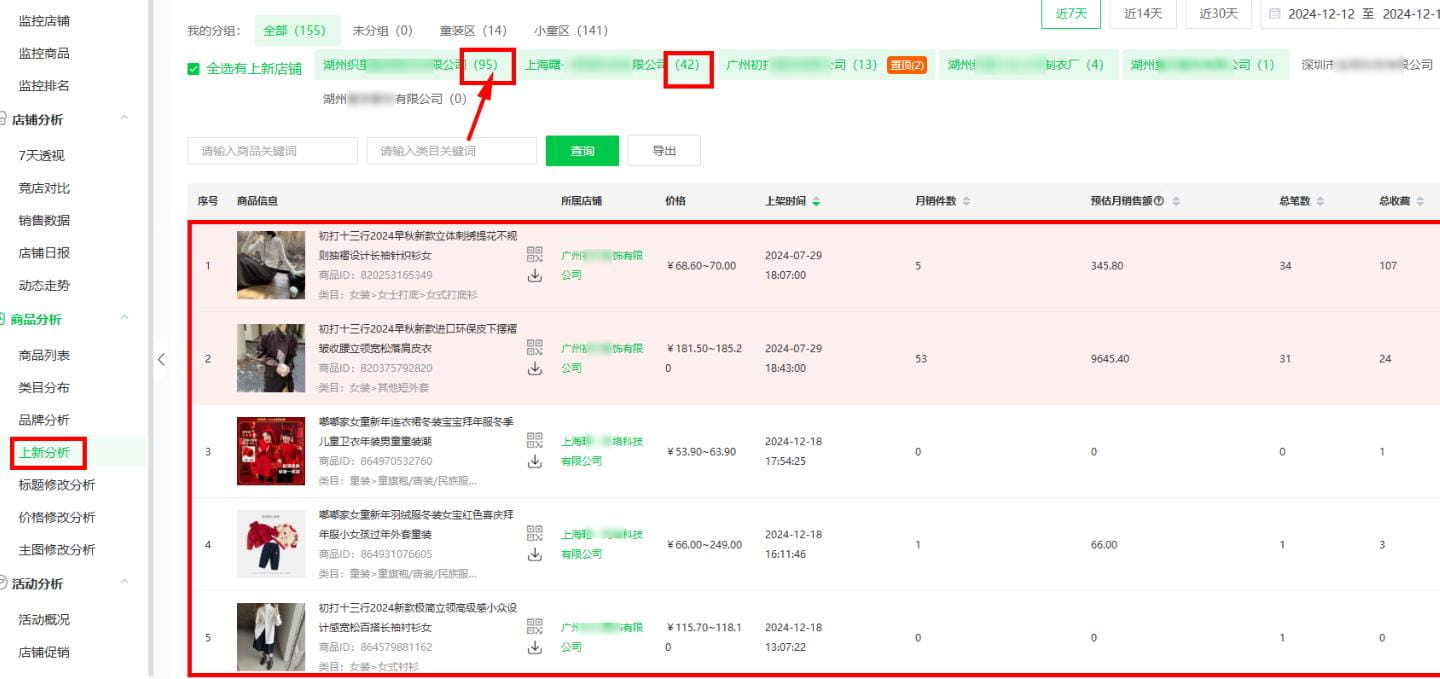Click the 查询 search button
The width and height of the screenshot is (1440, 679).
pyautogui.click(x=582, y=150)
